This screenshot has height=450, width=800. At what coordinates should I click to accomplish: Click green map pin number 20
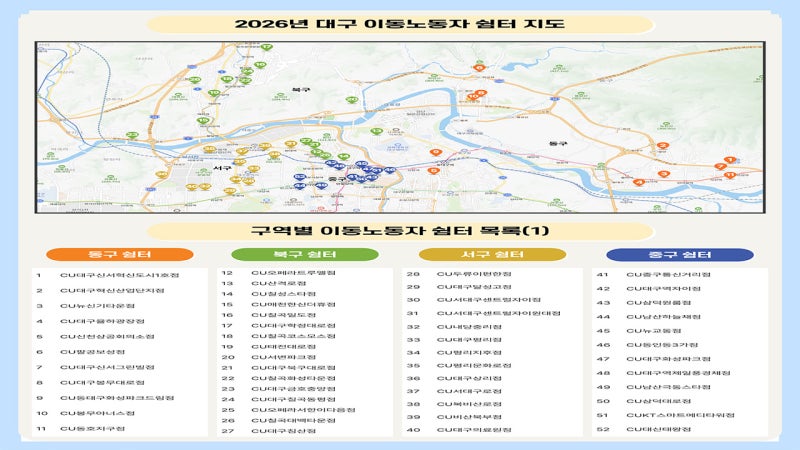(352, 99)
